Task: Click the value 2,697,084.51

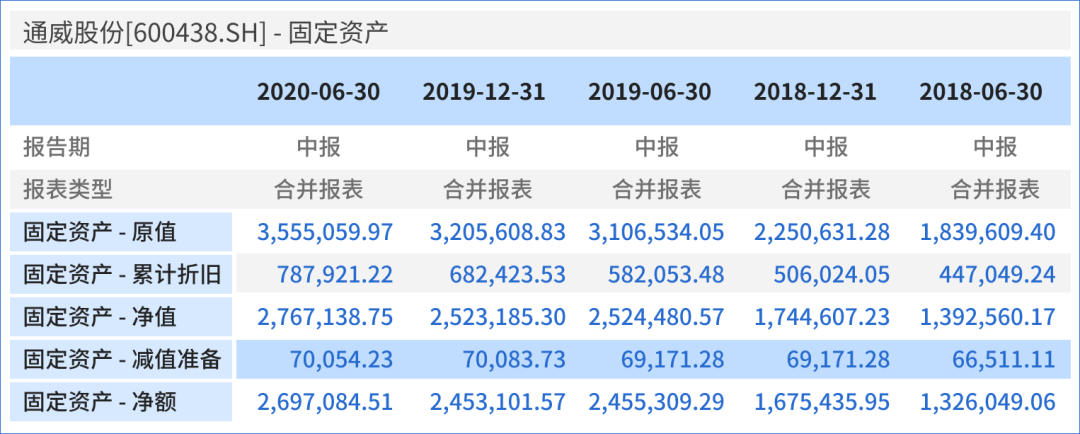Action: (325, 402)
